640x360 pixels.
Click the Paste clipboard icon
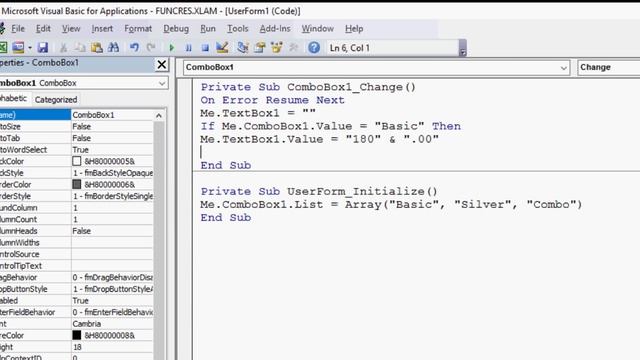pyautogui.click(x=97, y=48)
